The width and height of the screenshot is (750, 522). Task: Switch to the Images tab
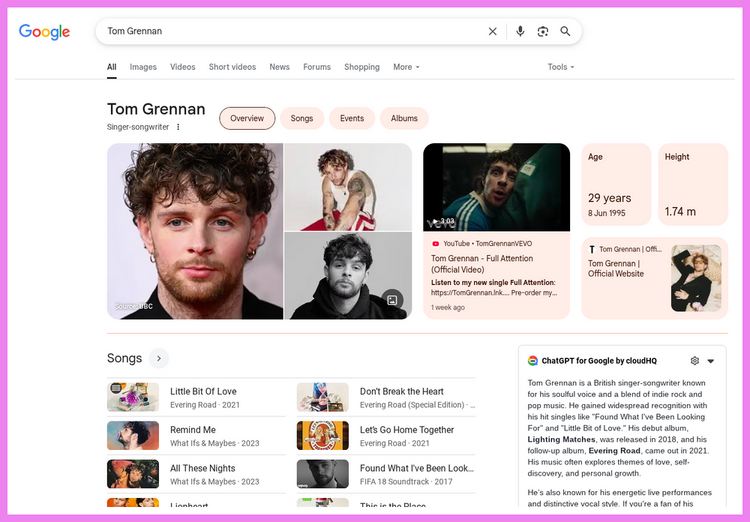click(143, 67)
